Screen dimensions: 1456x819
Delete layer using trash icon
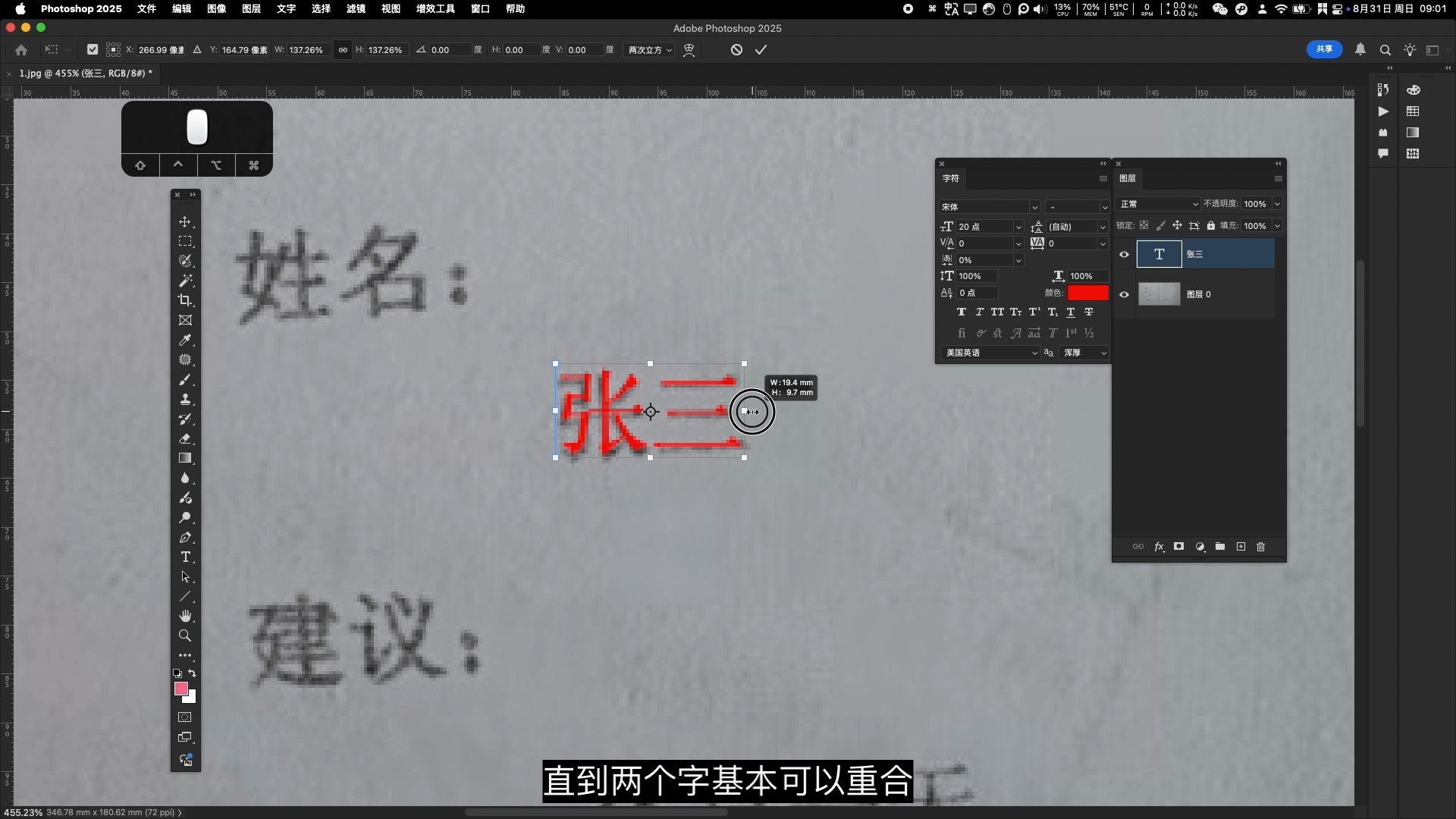1260,547
